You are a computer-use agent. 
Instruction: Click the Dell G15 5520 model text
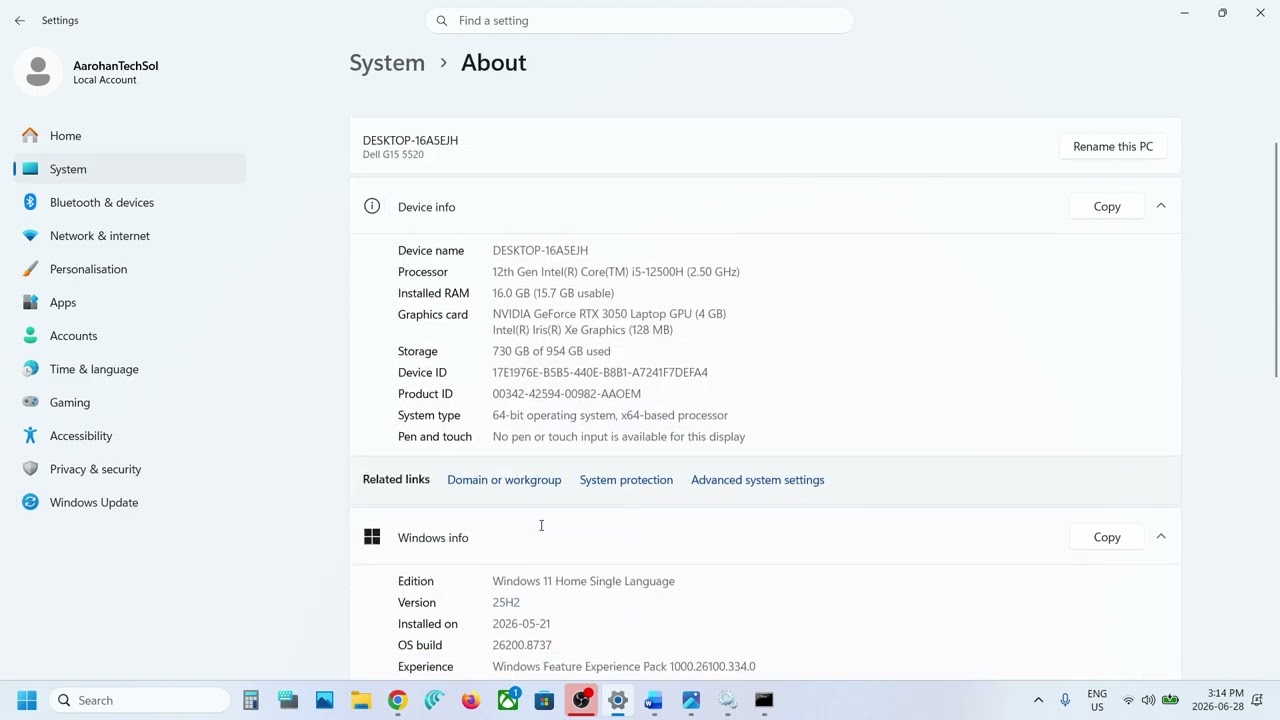click(393, 155)
